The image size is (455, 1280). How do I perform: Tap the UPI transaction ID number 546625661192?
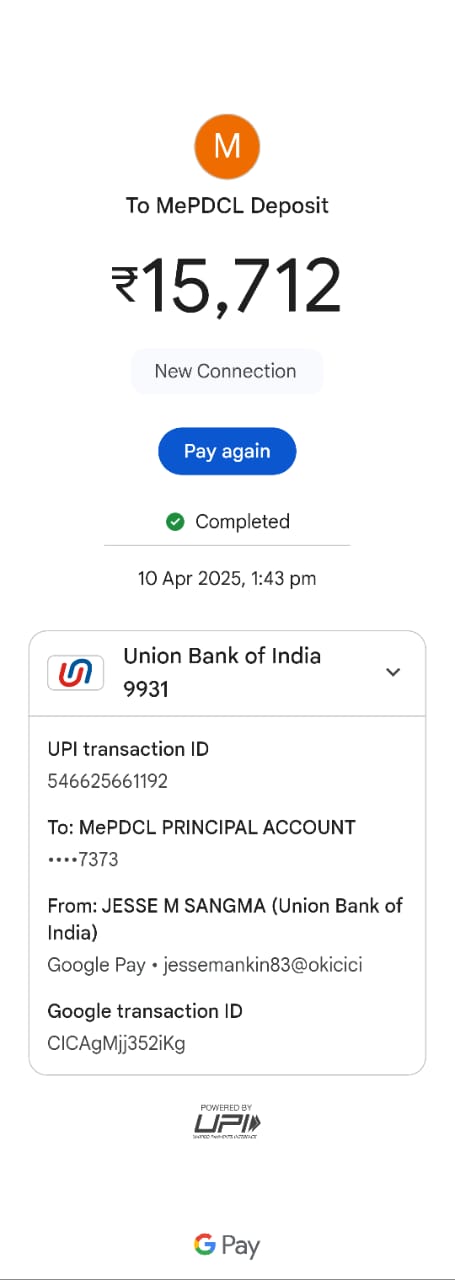click(108, 781)
